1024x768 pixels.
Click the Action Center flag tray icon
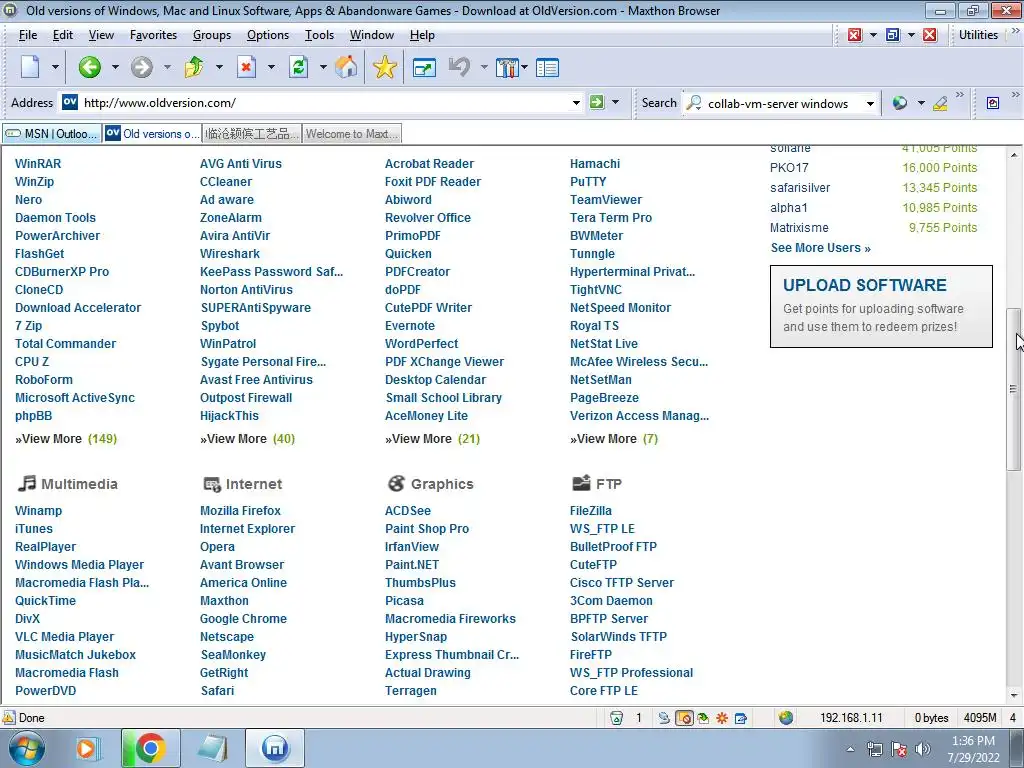(x=899, y=749)
